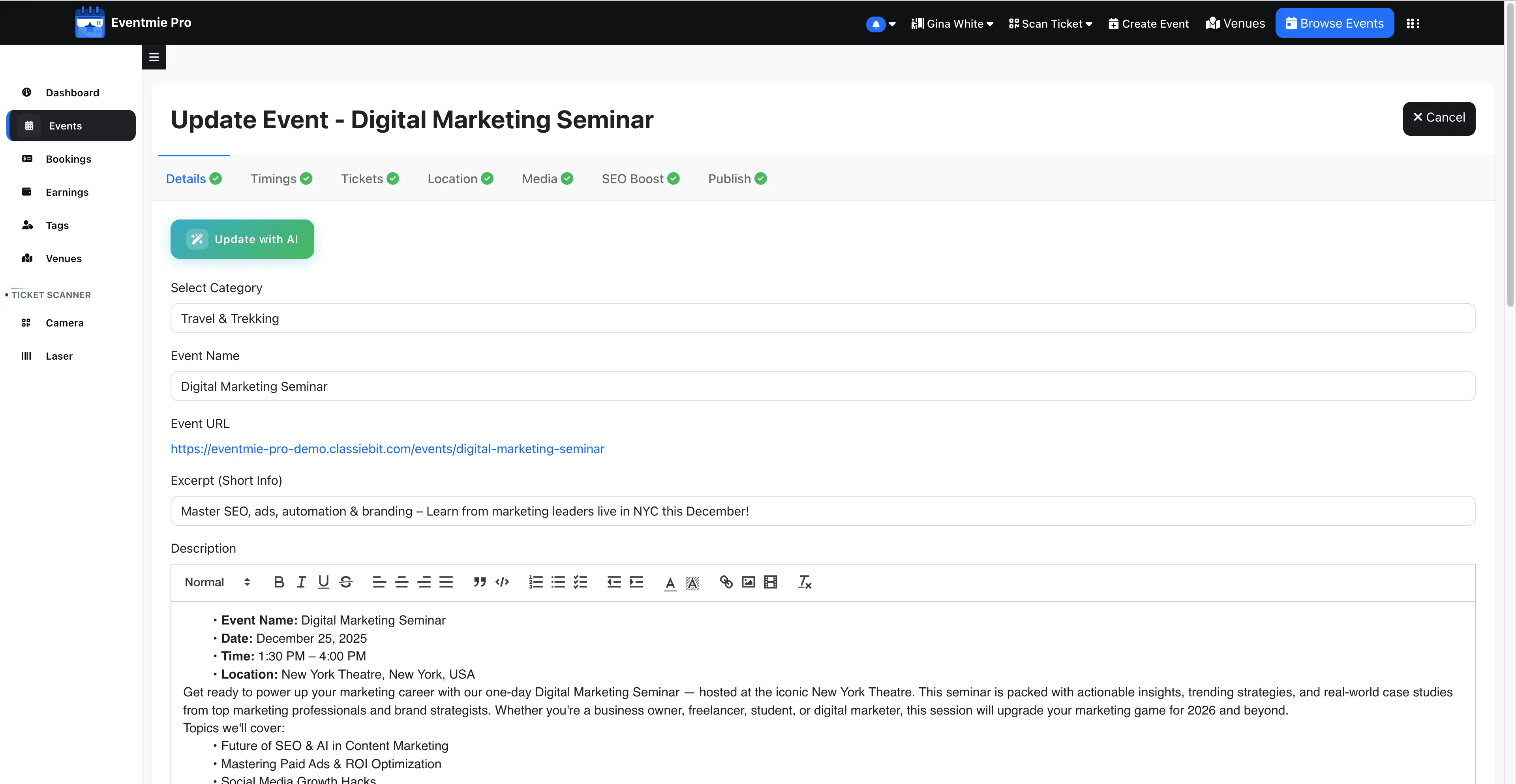The image size is (1516, 784).
Task: Switch to the SEO Boost tab
Action: 640,179
